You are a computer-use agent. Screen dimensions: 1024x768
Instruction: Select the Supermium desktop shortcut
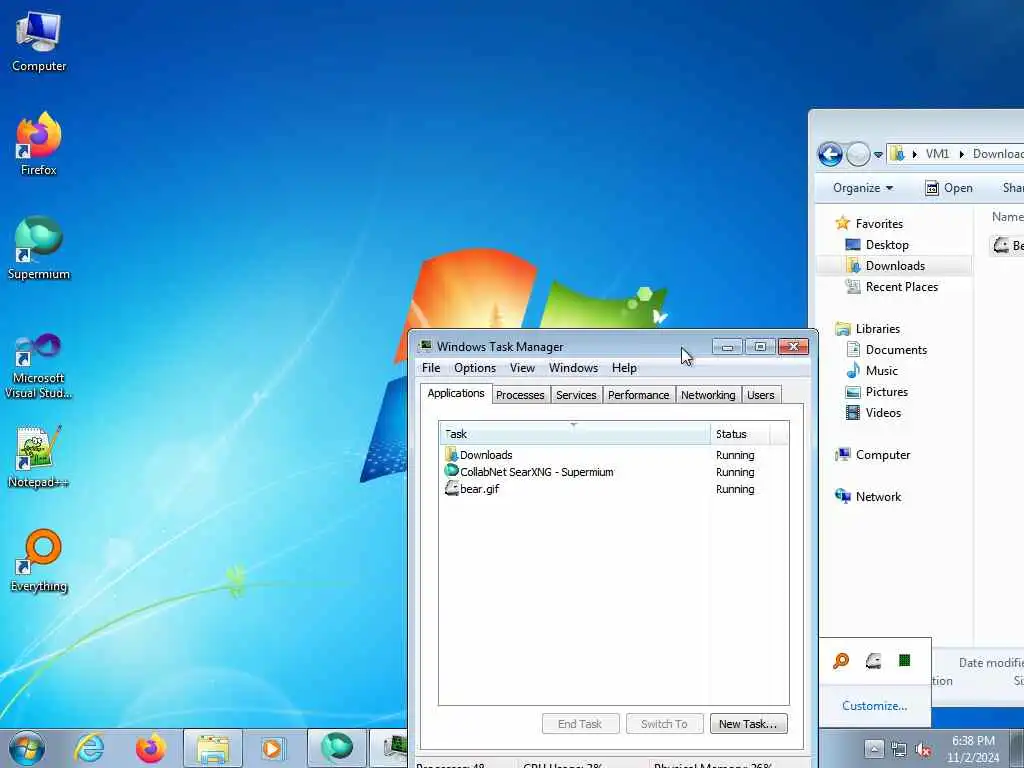click(39, 248)
